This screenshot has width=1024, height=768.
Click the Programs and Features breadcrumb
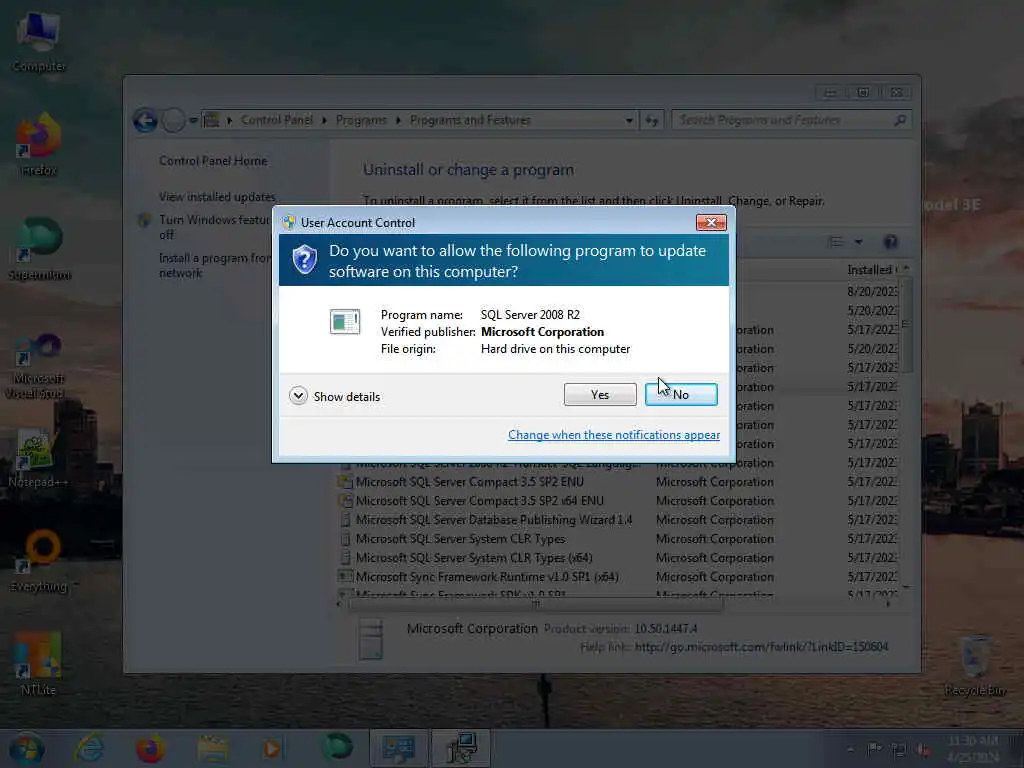470,120
